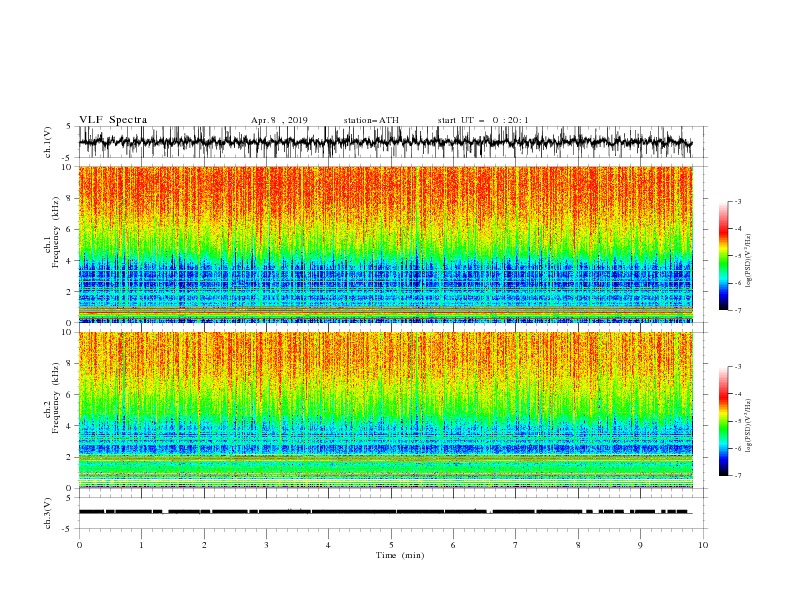
Task: Click the ch.1 colorbar log(PSD) label
Action: [x=748, y=261]
